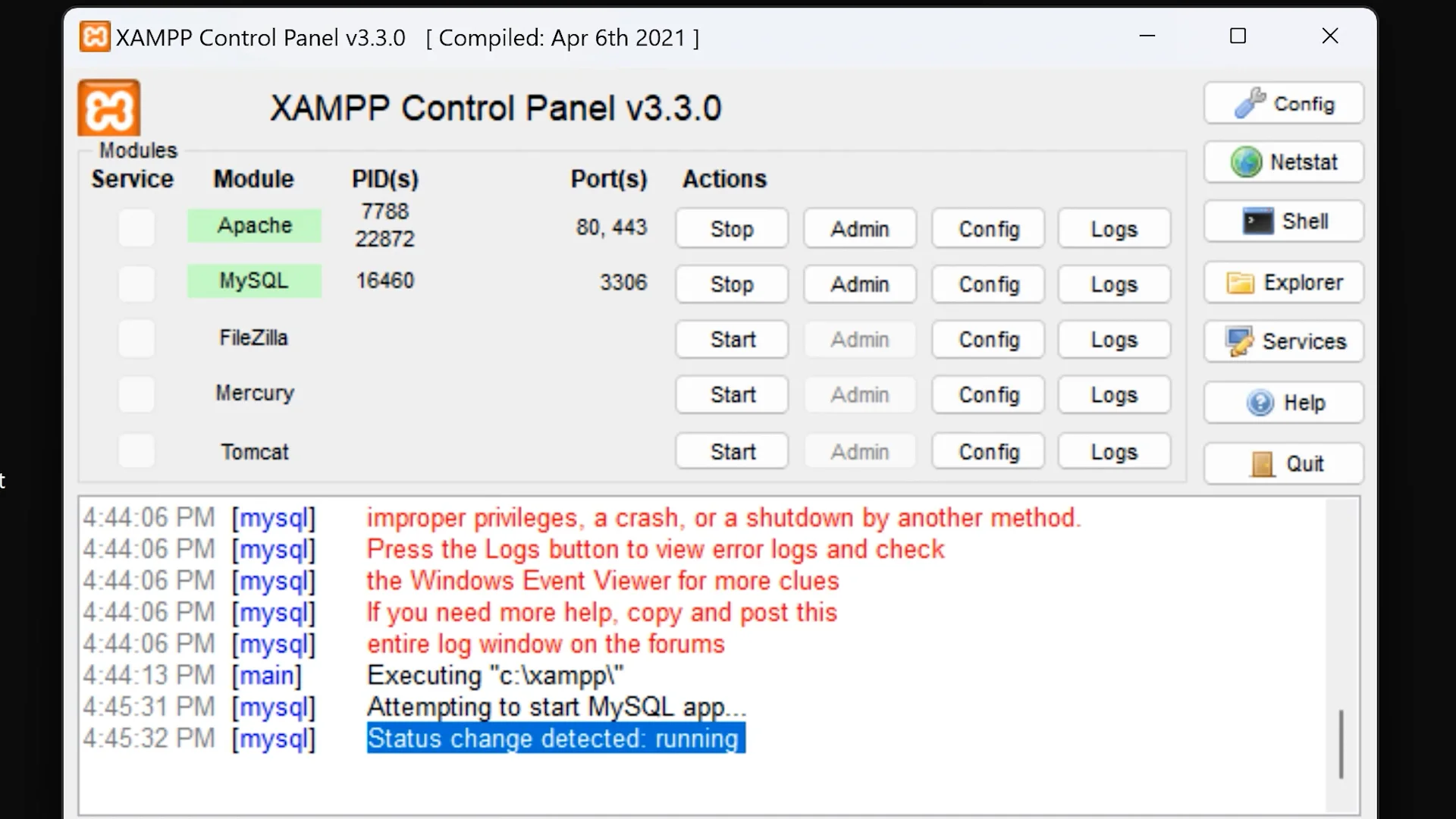Toggle the Apache service checkbox
Screen dimensions: 1456x819
pyautogui.click(x=136, y=227)
